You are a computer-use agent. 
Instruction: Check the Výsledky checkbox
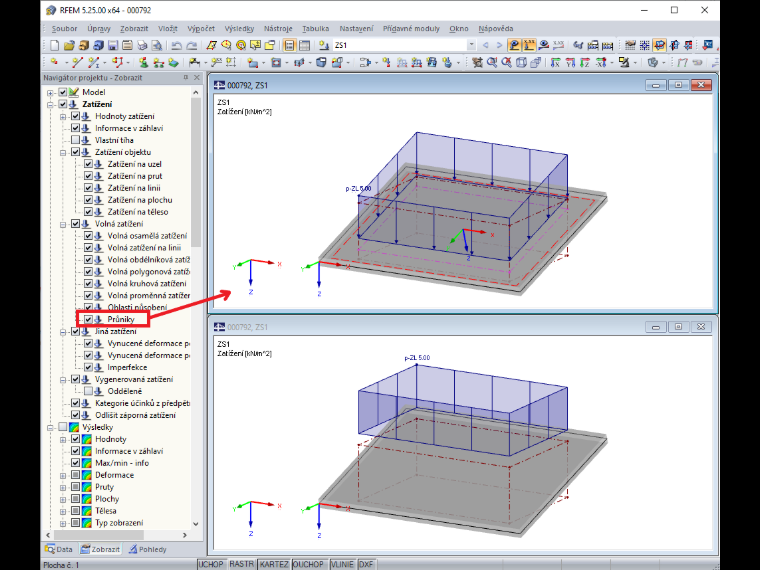click(63, 427)
